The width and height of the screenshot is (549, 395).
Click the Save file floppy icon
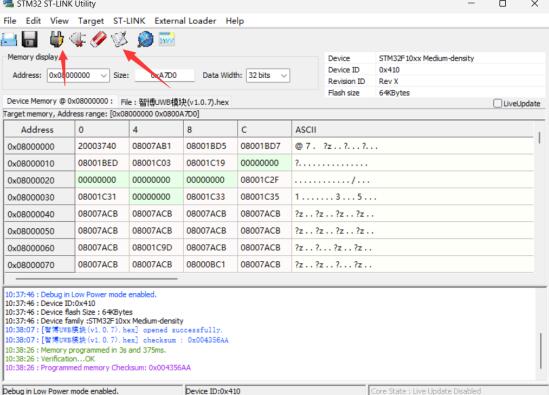[30, 39]
